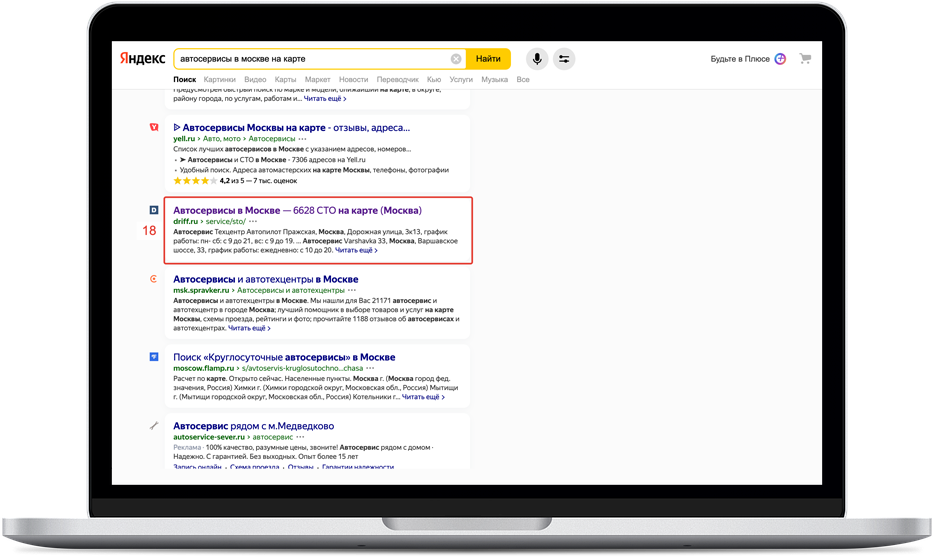Click the yell.ru favicon
This screenshot has width=933, height=559.
pos(153,128)
